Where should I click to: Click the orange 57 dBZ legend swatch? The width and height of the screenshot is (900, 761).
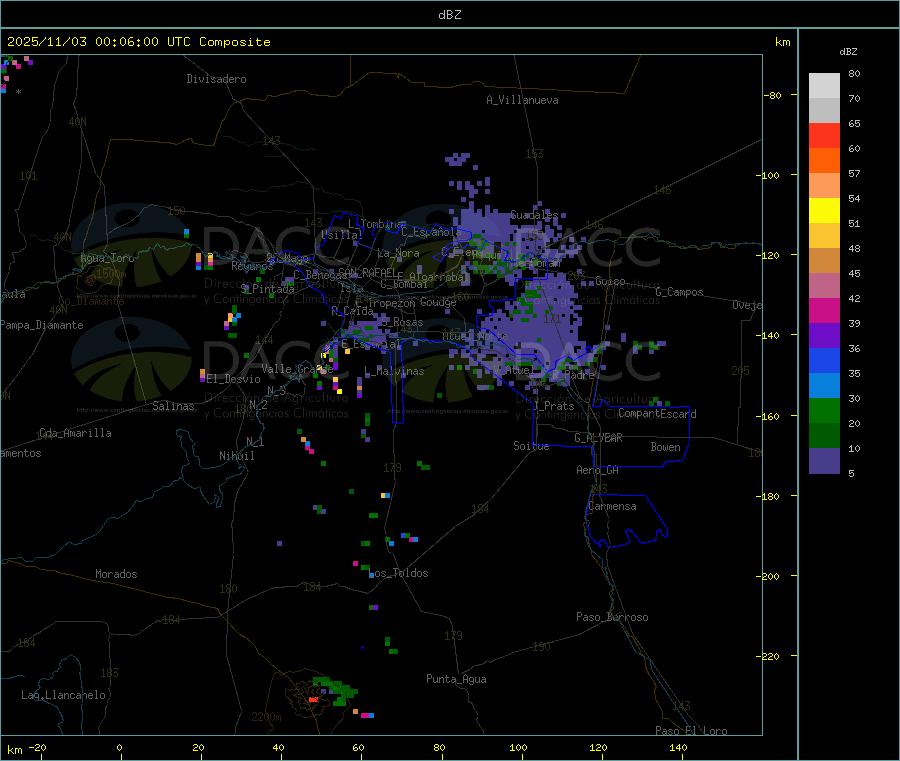click(x=824, y=161)
